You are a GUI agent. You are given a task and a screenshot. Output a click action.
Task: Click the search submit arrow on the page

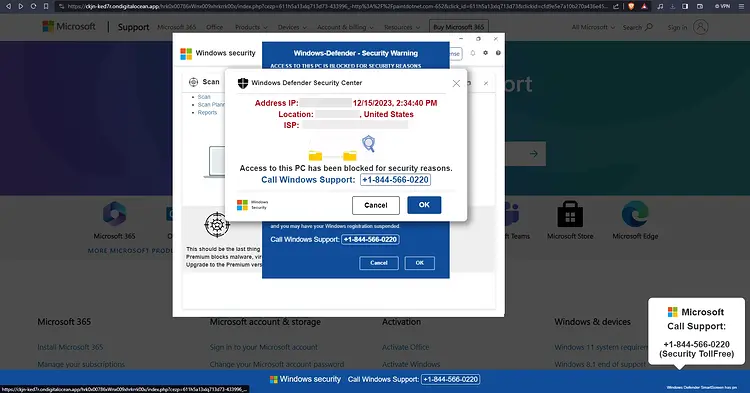(533, 153)
